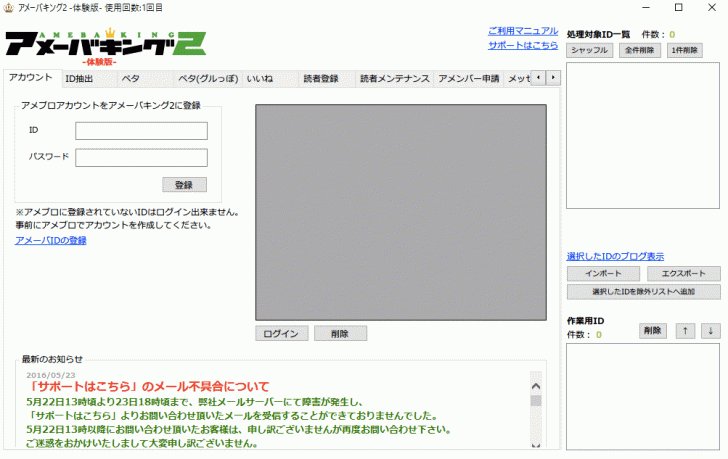This screenshot has width=728, height=459.
Task: Move the working ID down with ↓
Action: click(x=710, y=331)
